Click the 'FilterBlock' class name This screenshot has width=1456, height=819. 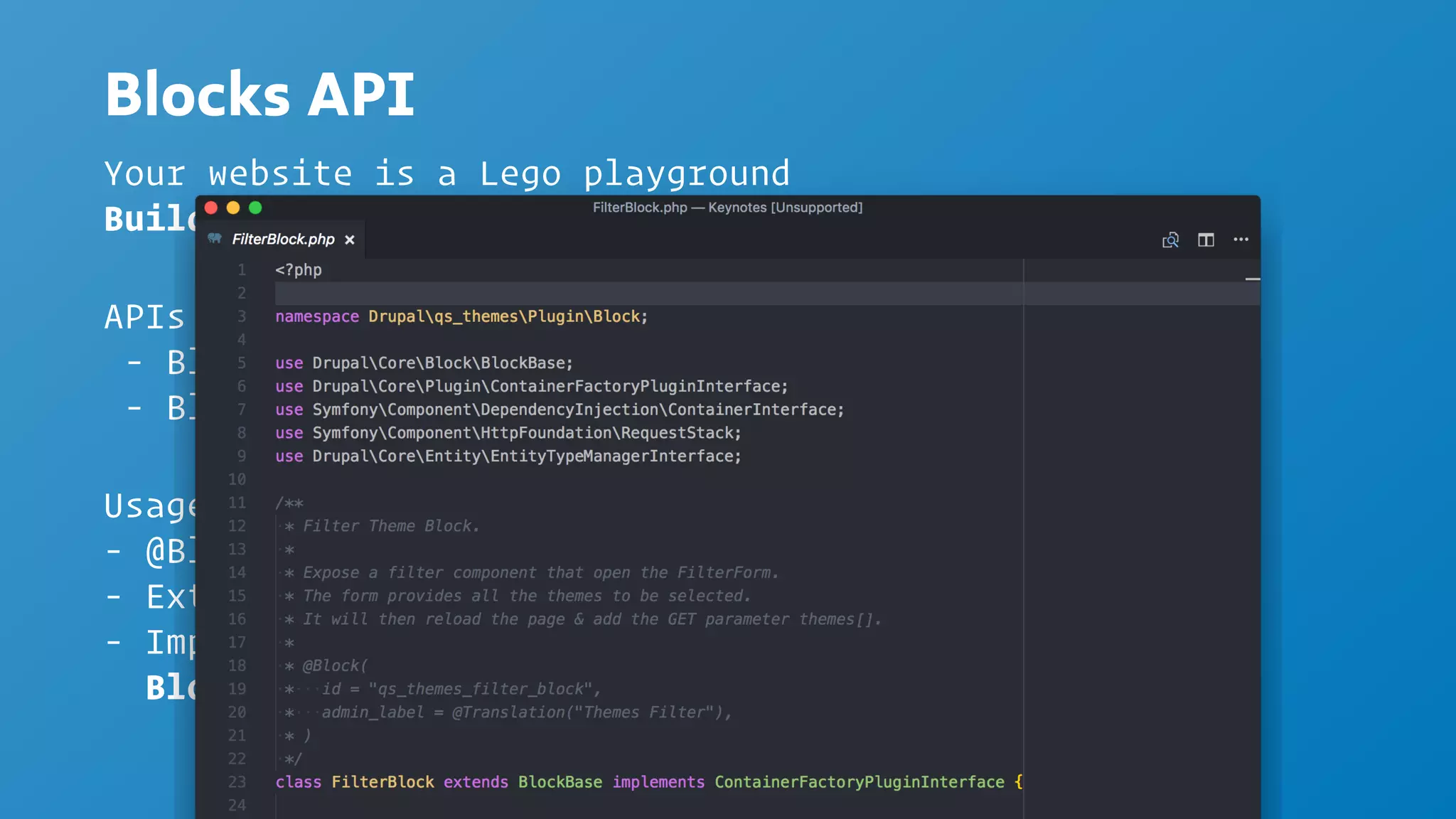(x=383, y=782)
